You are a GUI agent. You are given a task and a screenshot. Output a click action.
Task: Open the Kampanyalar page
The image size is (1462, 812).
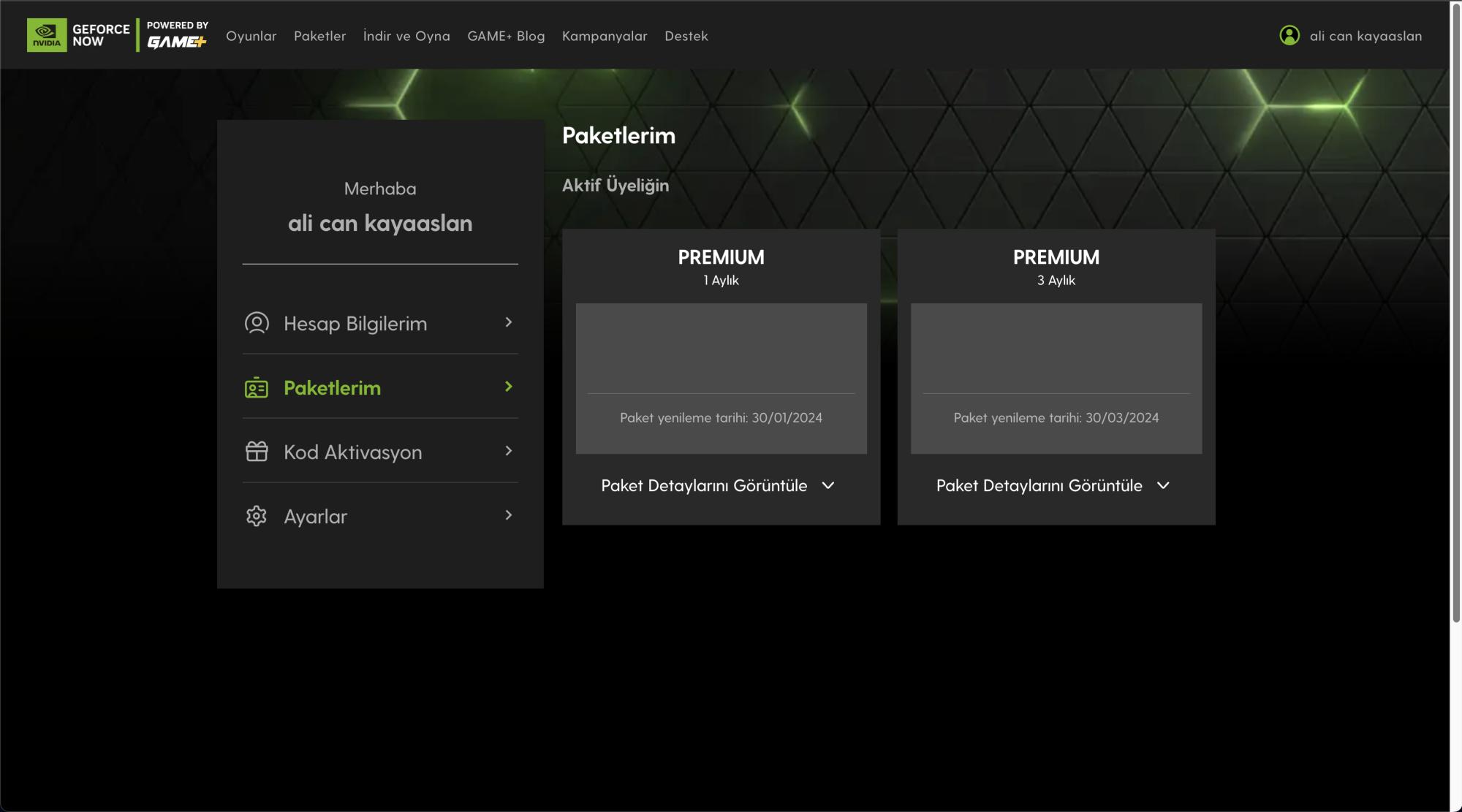(605, 36)
